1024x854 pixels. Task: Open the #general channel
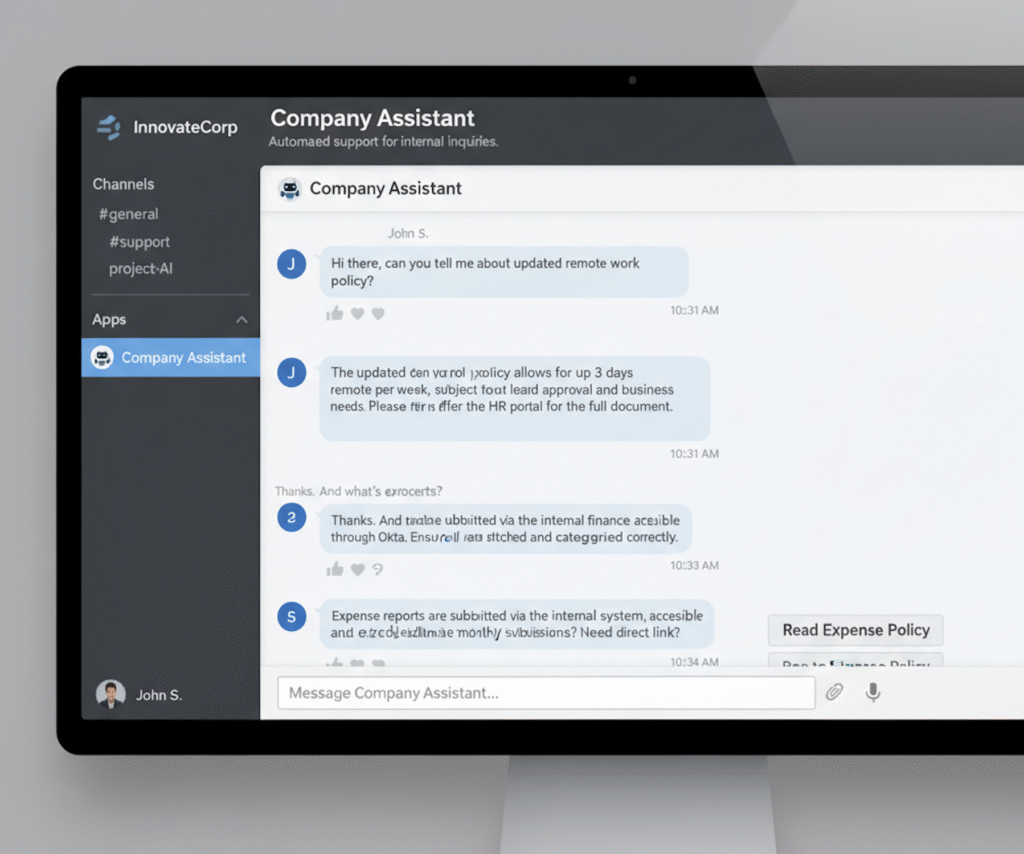coord(128,214)
